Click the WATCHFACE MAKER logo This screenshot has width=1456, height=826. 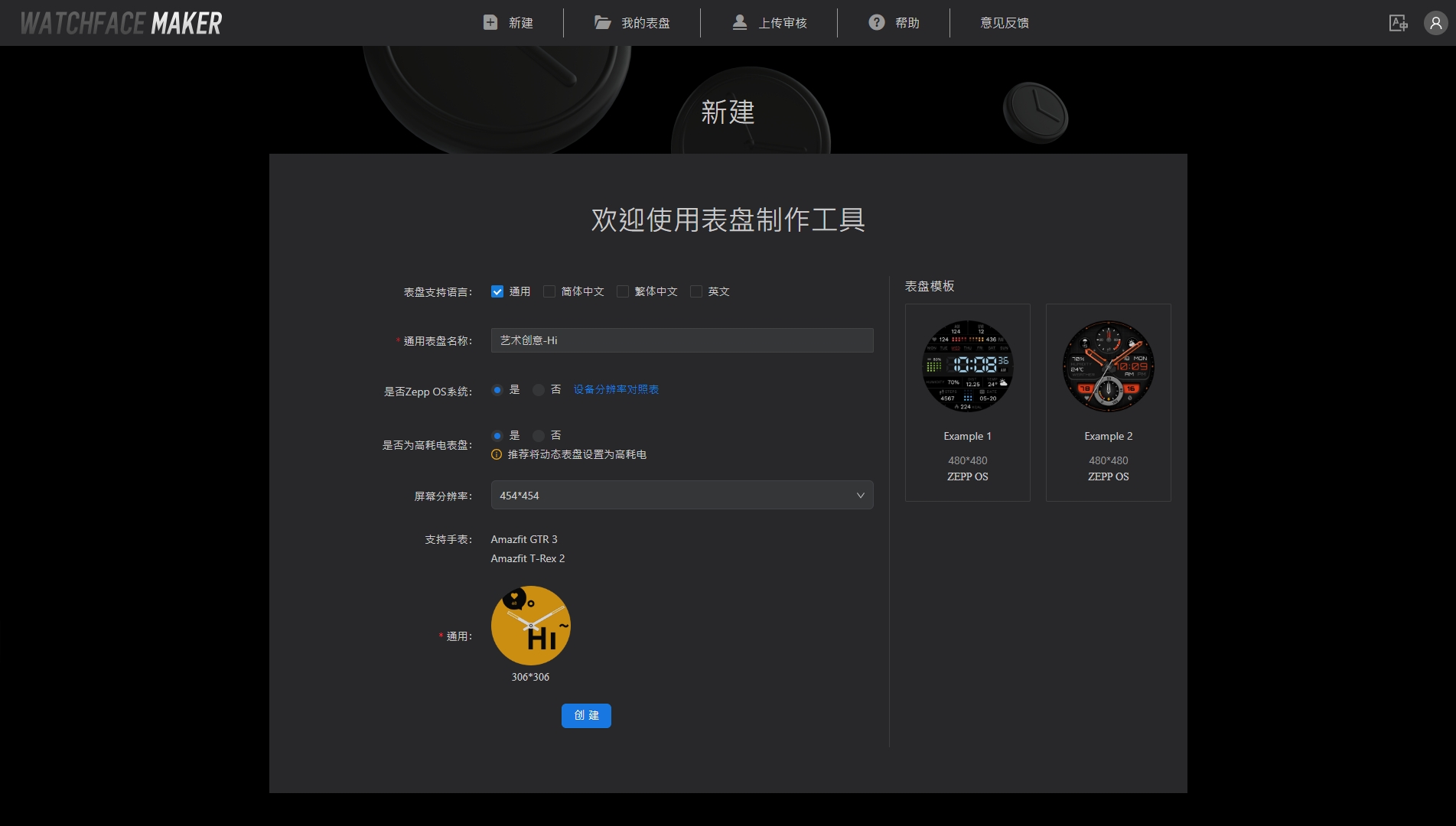tap(121, 23)
